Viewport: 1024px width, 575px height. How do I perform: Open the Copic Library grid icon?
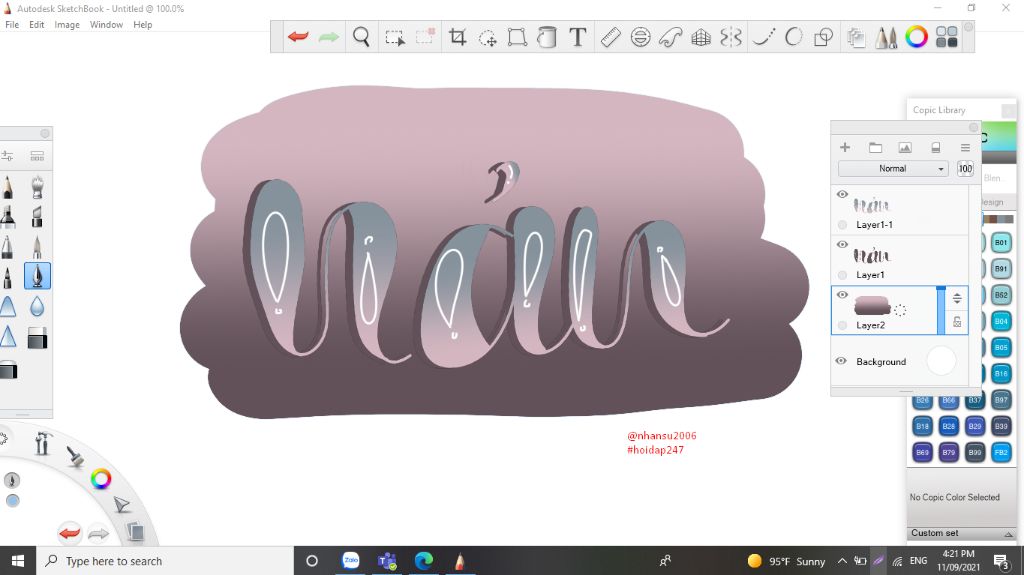click(x=946, y=37)
